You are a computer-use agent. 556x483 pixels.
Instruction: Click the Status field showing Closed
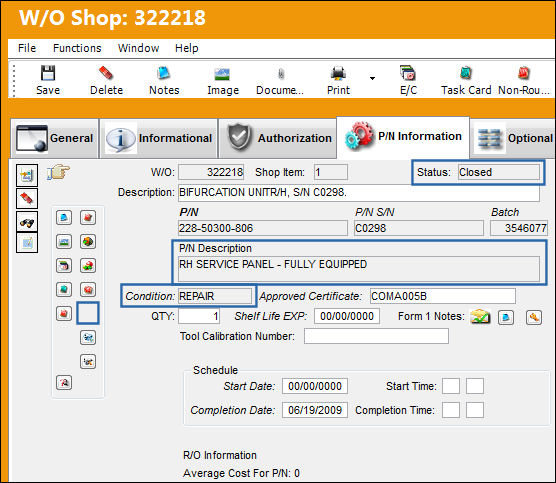click(x=499, y=172)
